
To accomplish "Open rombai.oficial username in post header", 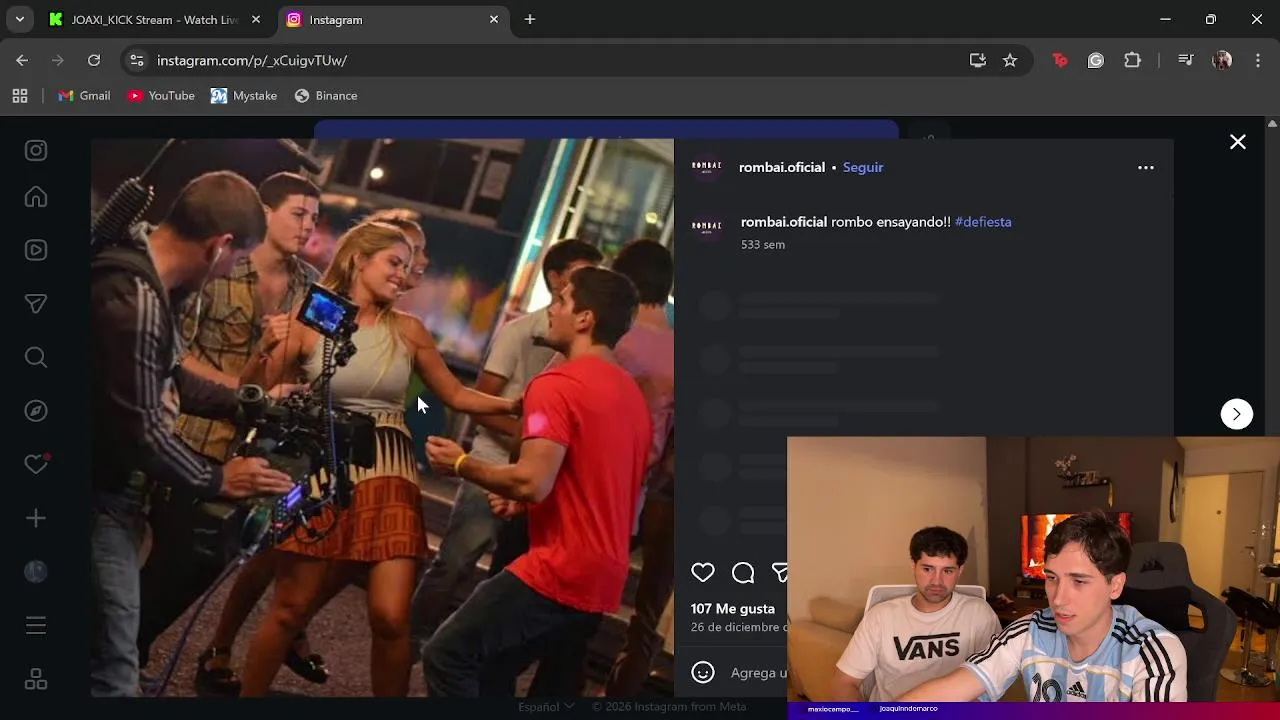I will (782, 167).
